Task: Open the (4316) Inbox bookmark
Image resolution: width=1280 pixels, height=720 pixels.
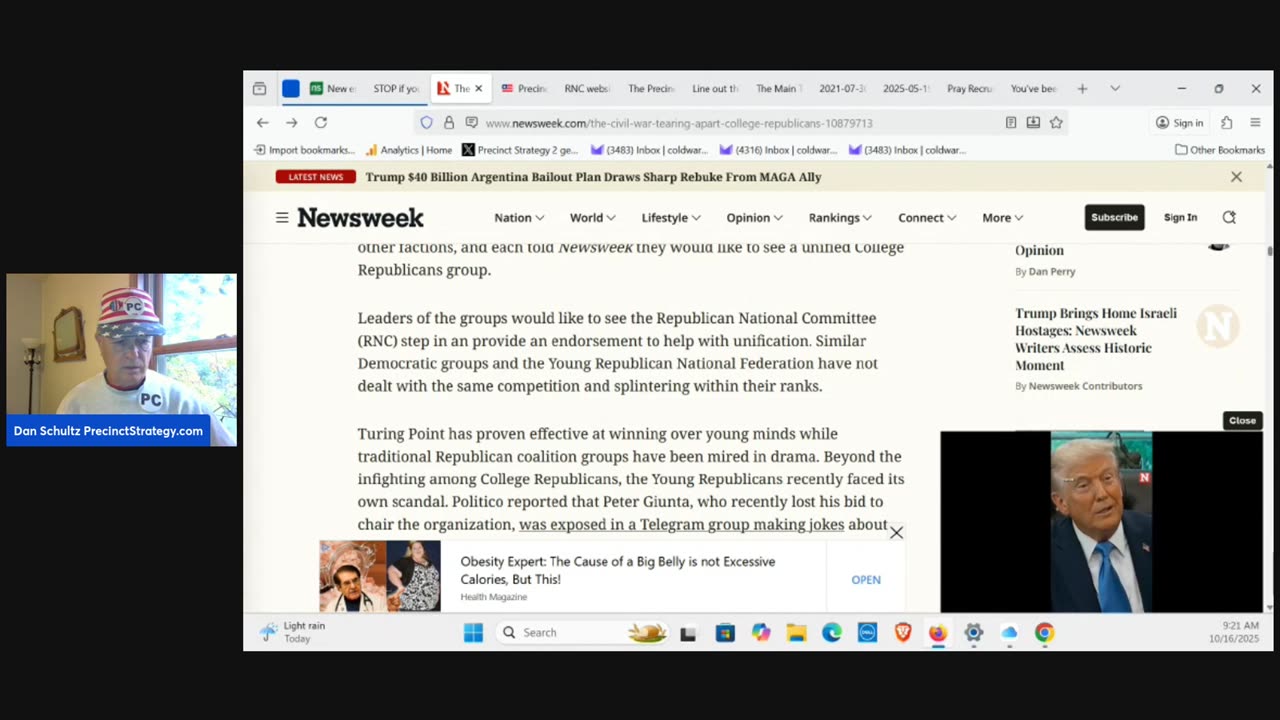Action: (778, 150)
